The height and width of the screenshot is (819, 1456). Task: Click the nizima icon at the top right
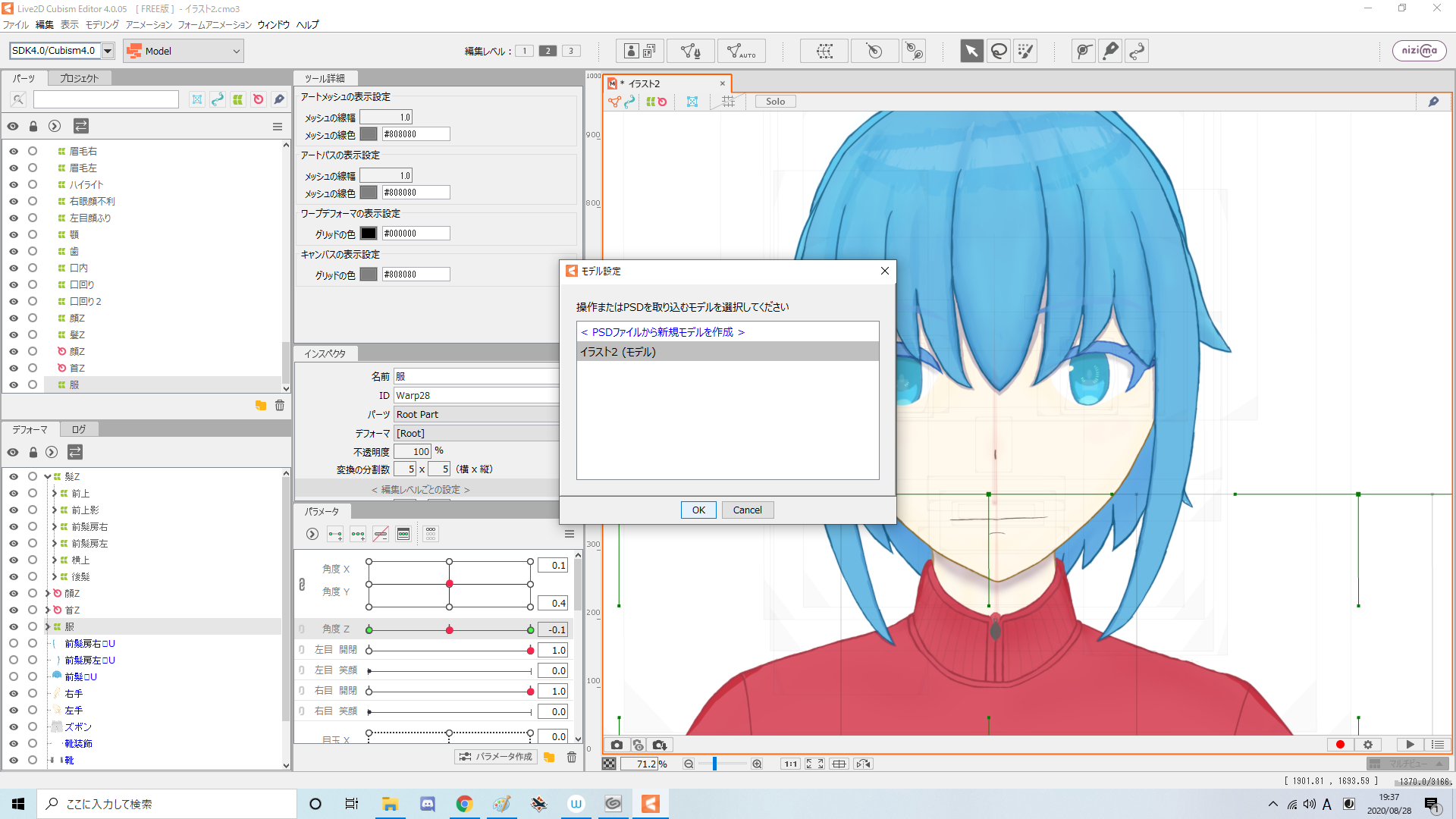pyautogui.click(x=1419, y=51)
